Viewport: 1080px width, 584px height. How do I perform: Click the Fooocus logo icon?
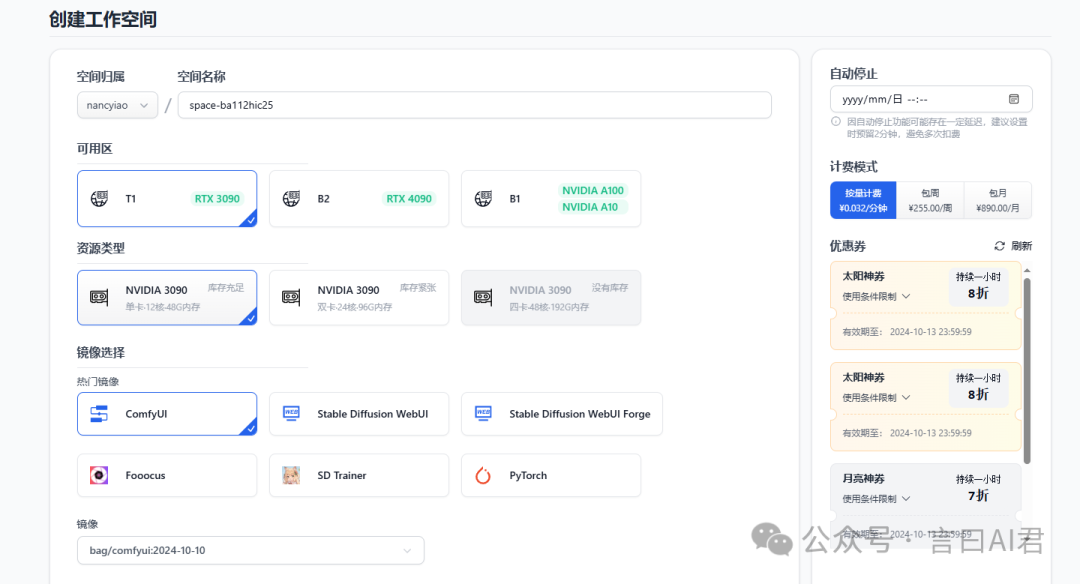[x=99, y=475]
